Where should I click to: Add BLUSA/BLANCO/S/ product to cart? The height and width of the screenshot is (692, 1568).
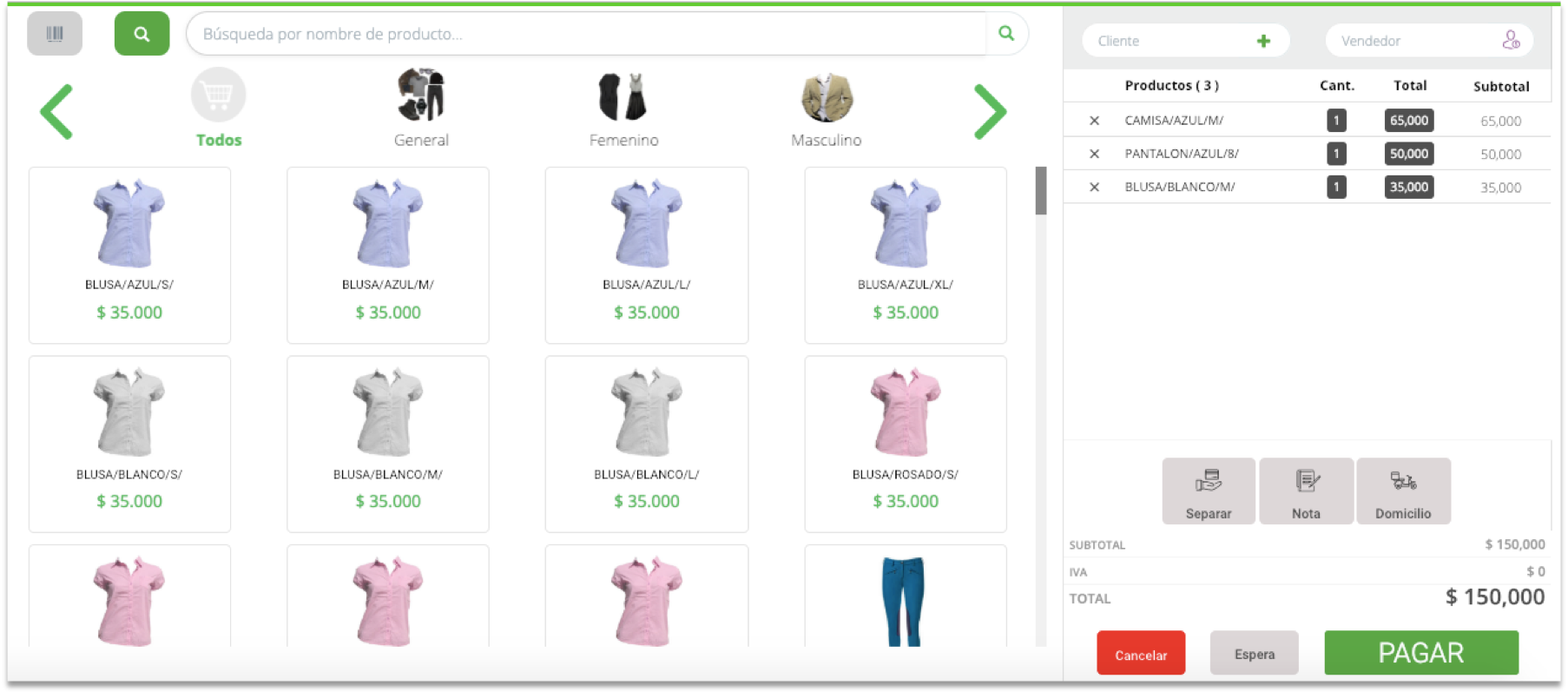click(129, 444)
